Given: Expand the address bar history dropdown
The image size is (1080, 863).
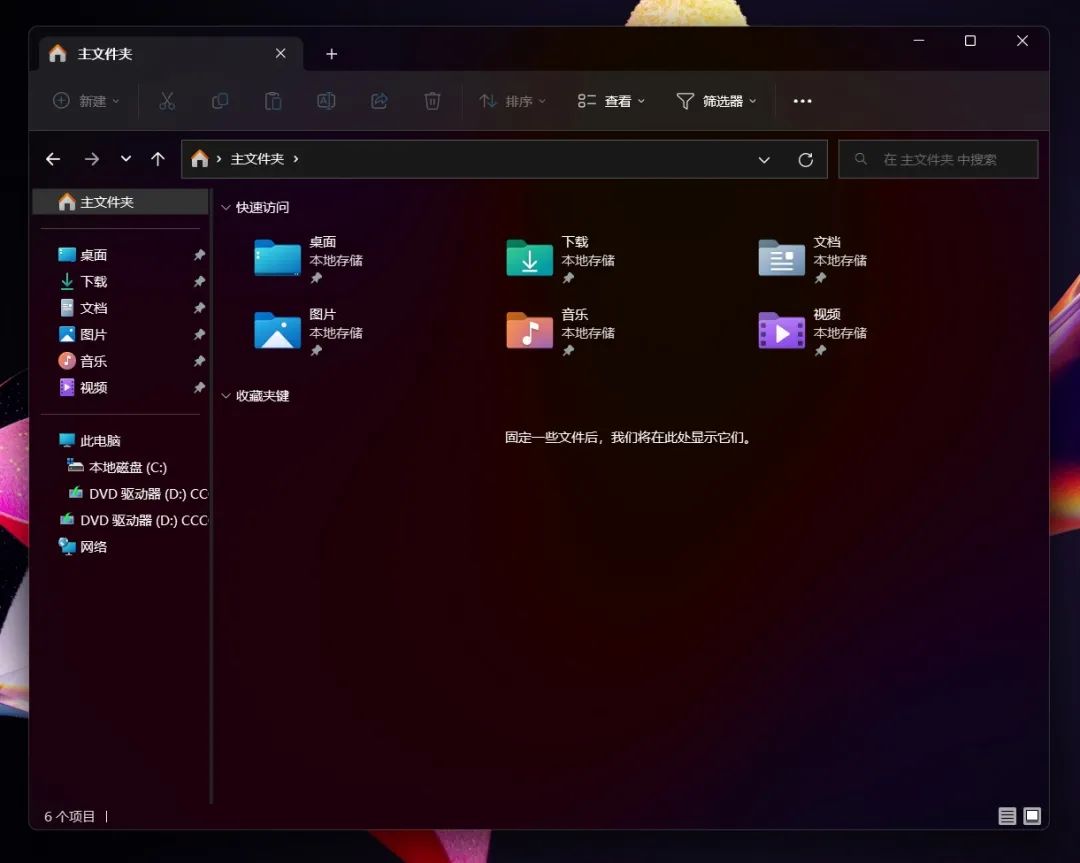Looking at the screenshot, I should tap(764, 160).
